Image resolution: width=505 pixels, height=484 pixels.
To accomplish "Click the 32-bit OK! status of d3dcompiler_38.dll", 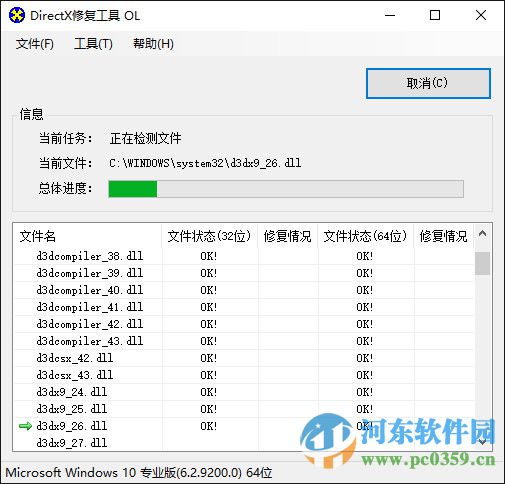I will 209,256.
